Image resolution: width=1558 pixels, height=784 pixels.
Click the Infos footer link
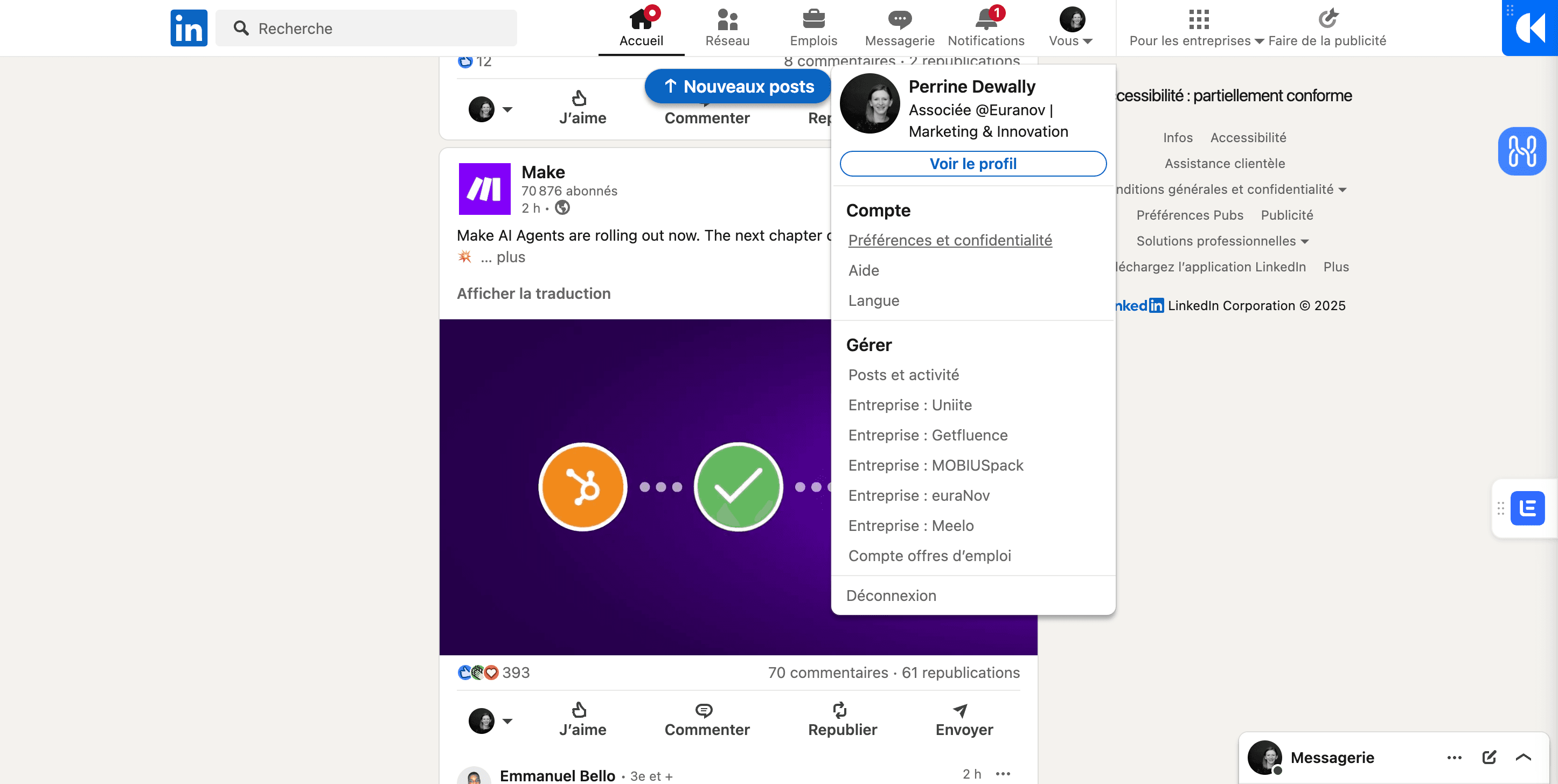click(x=1178, y=138)
